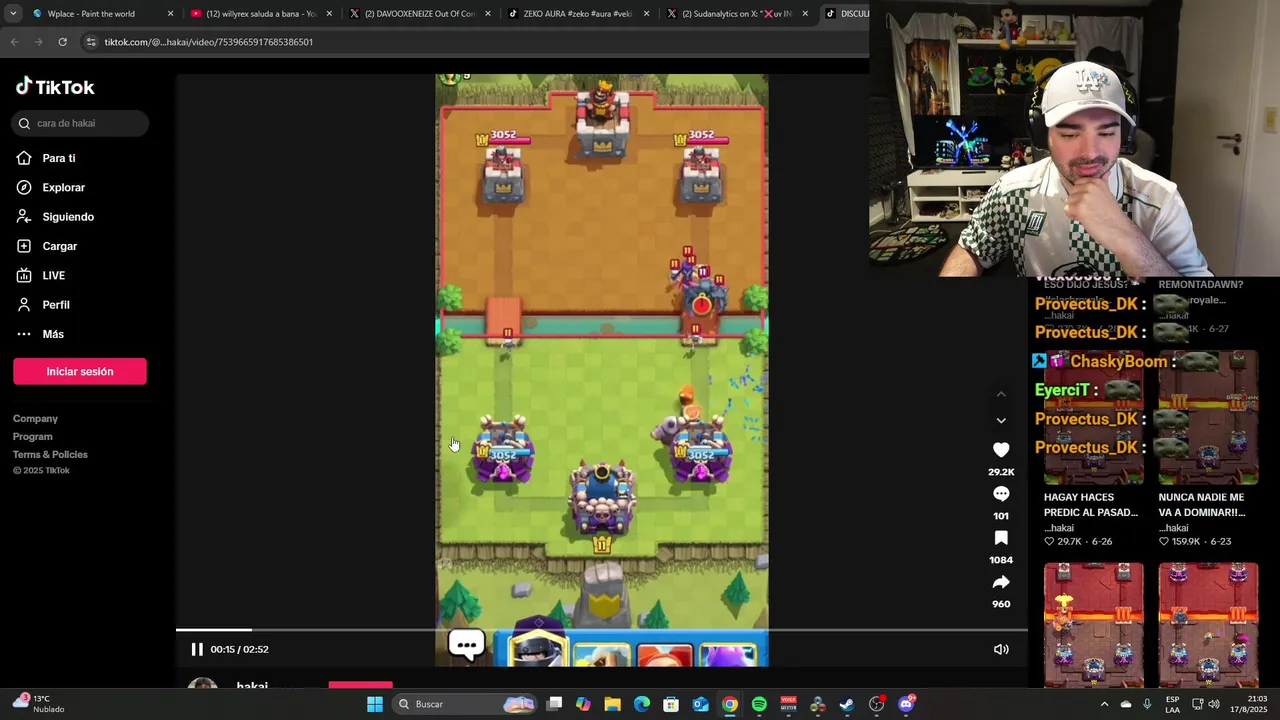Open the volume tray icon
This screenshot has width=1280, height=720.
click(1214, 704)
